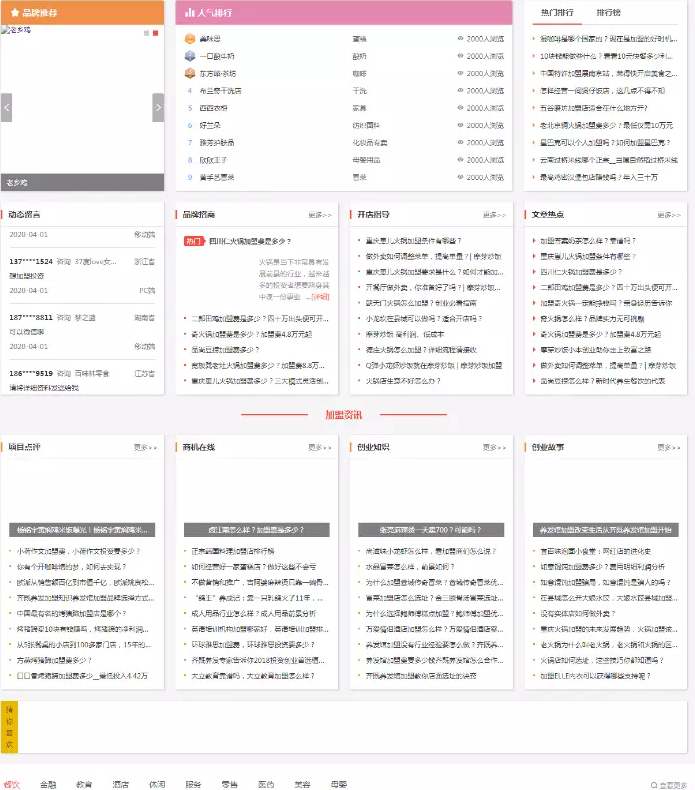Switch to the 热门排行 tab
This screenshot has width=695, height=790.
coord(557,13)
